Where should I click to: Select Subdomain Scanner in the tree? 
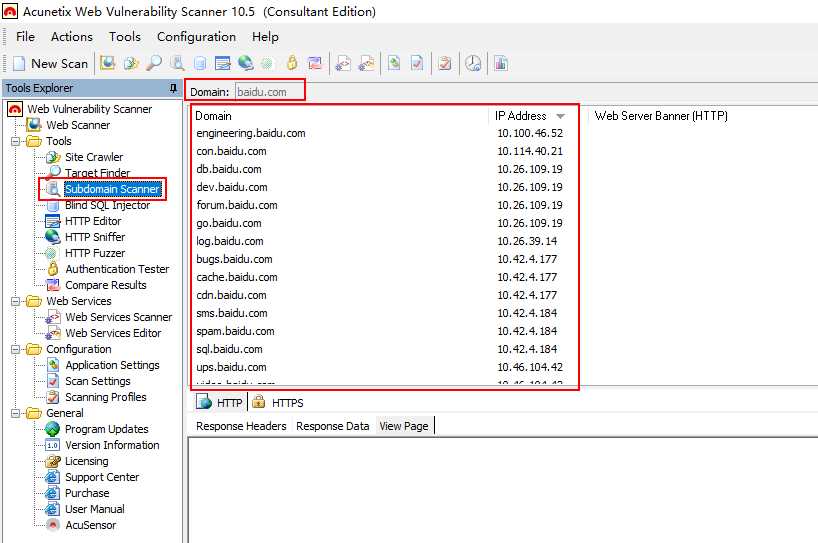coord(112,189)
